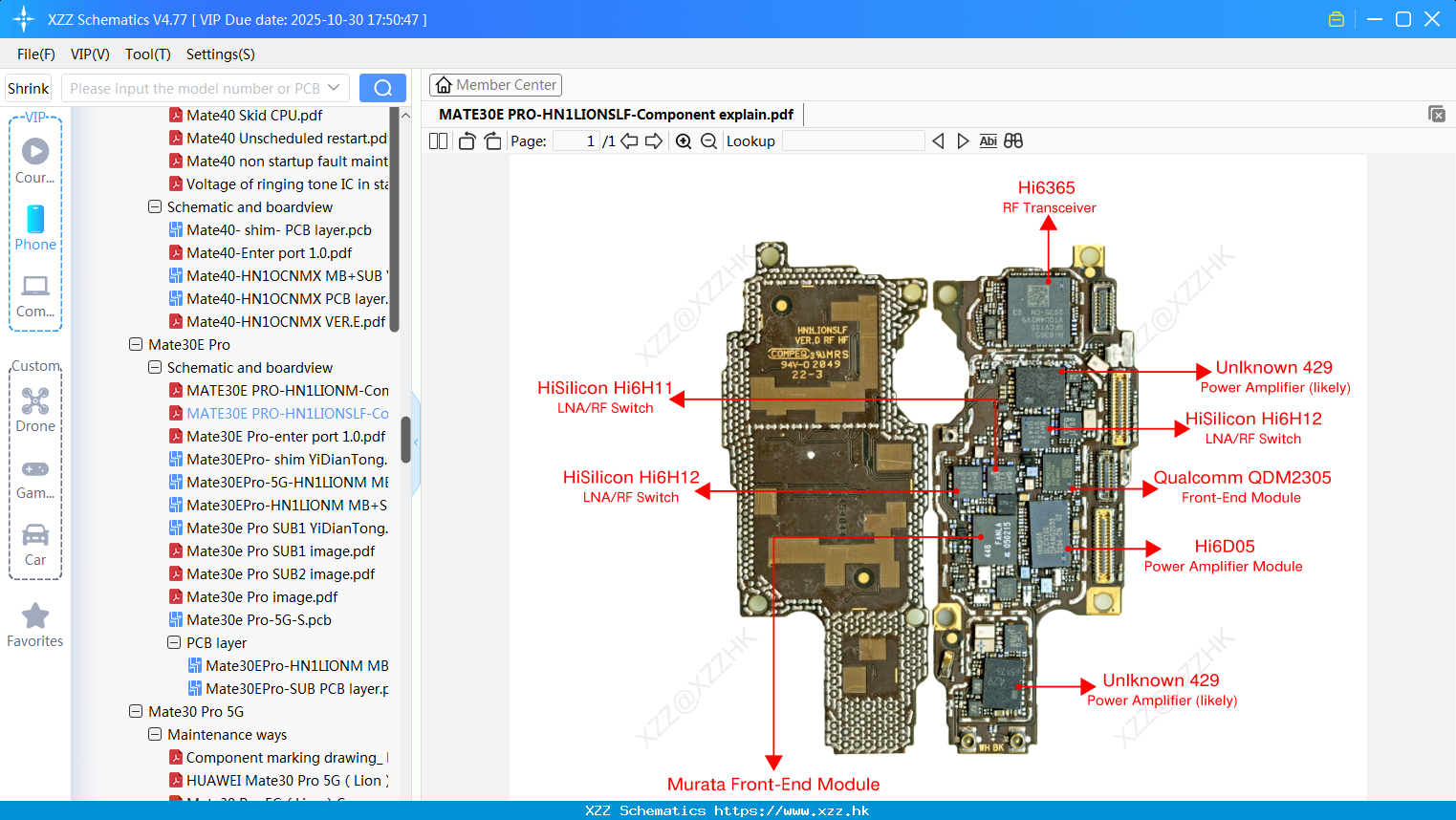The height and width of the screenshot is (820, 1456).
Task: Collapse the Mate30 Pro 5G node
Action: 136,711
